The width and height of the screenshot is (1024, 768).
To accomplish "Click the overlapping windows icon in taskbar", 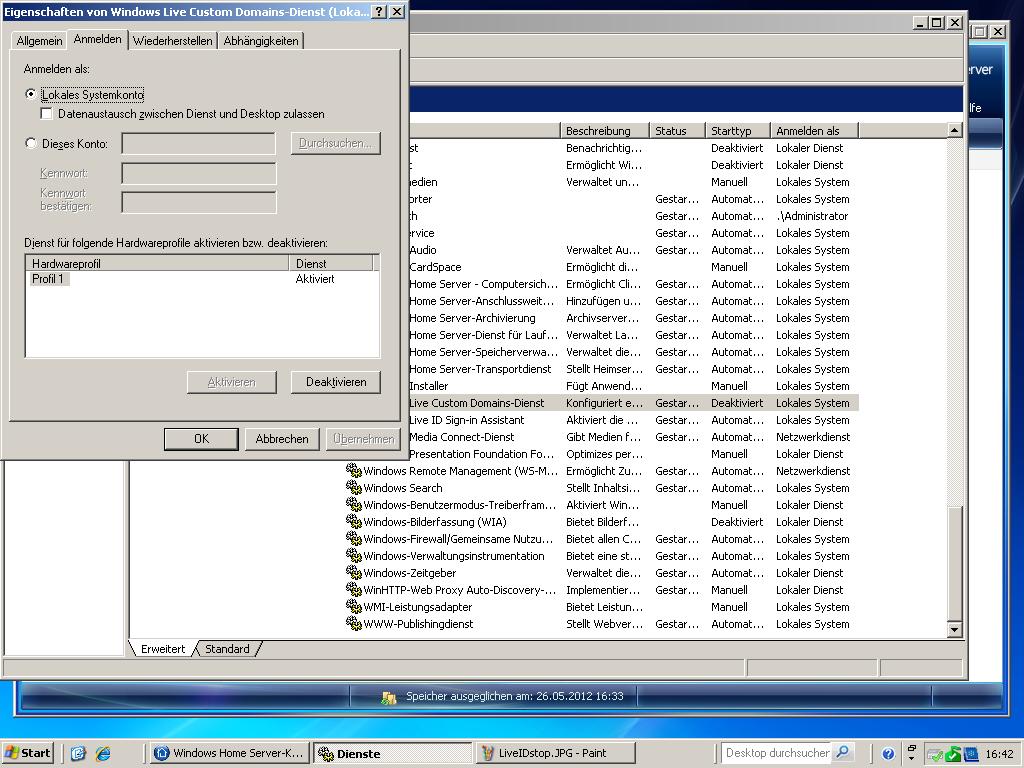I will [x=912, y=747].
